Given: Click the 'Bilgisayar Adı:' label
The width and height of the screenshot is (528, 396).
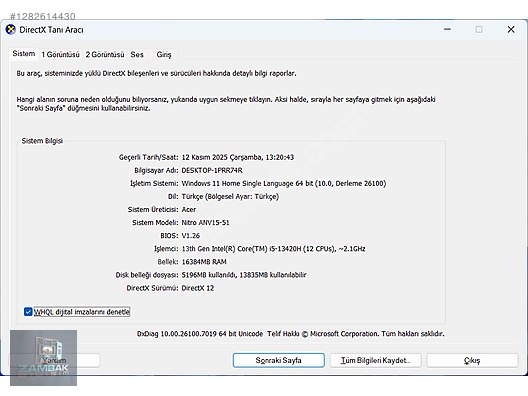Looking at the screenshot, I should point(156,170).
